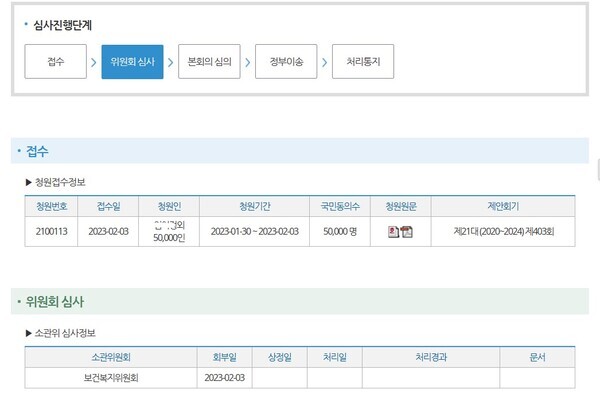Click the green 위원회 심사 section header
The height and width of the screenshot is (393, 600).
[300, 302]
